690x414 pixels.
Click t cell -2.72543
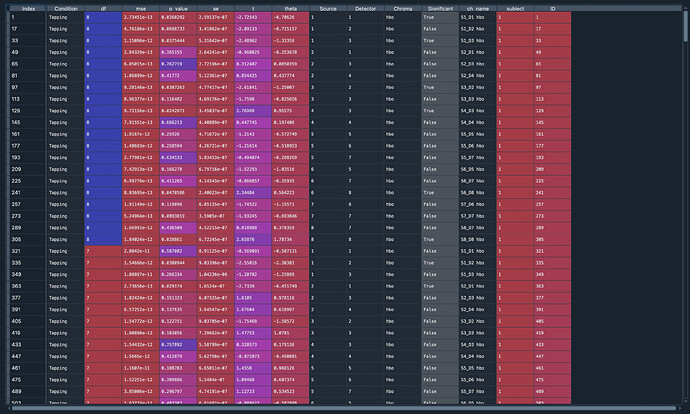(253, 17)
